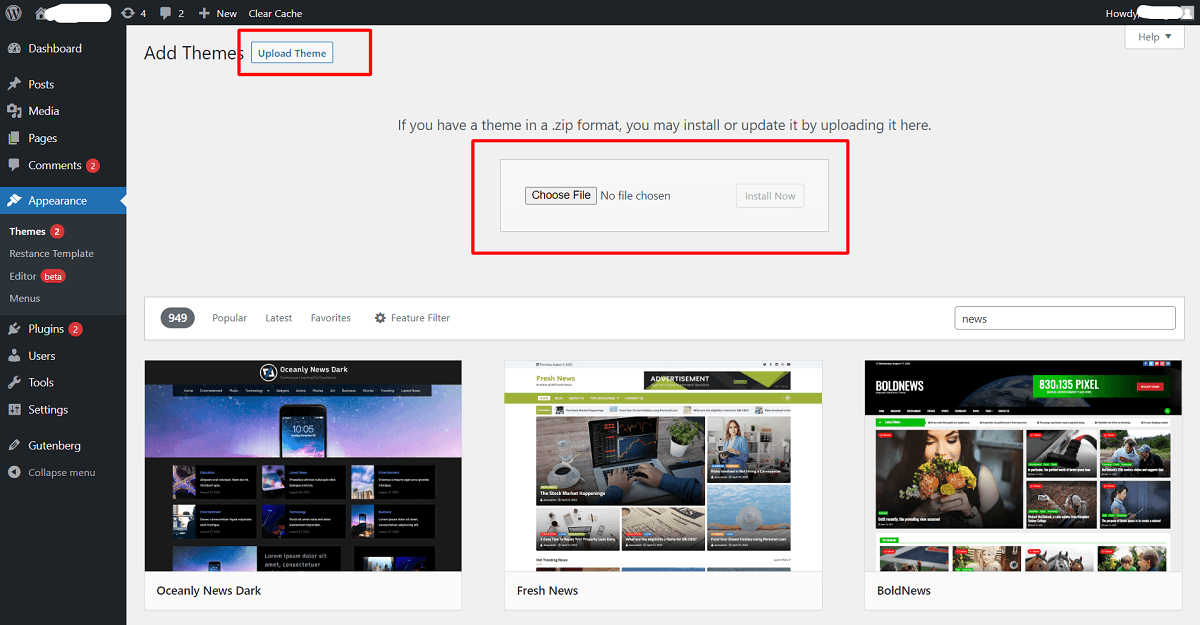Click the Choose File button

[560, 195]
